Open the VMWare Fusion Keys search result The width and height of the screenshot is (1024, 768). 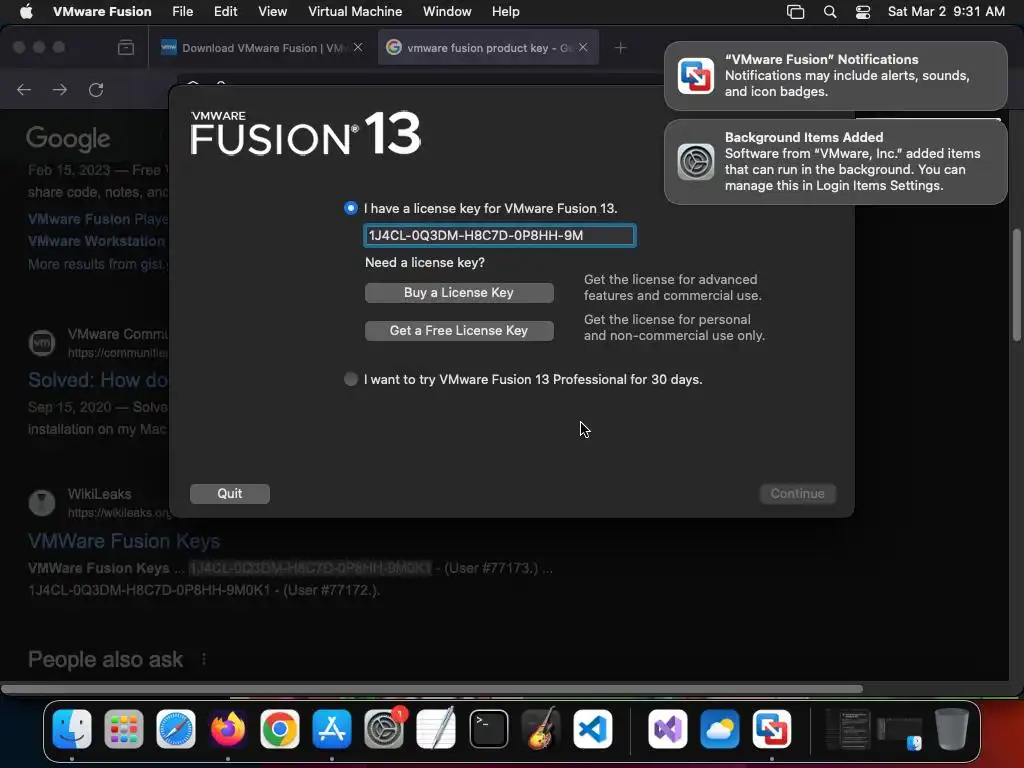[x=124, y=541]
